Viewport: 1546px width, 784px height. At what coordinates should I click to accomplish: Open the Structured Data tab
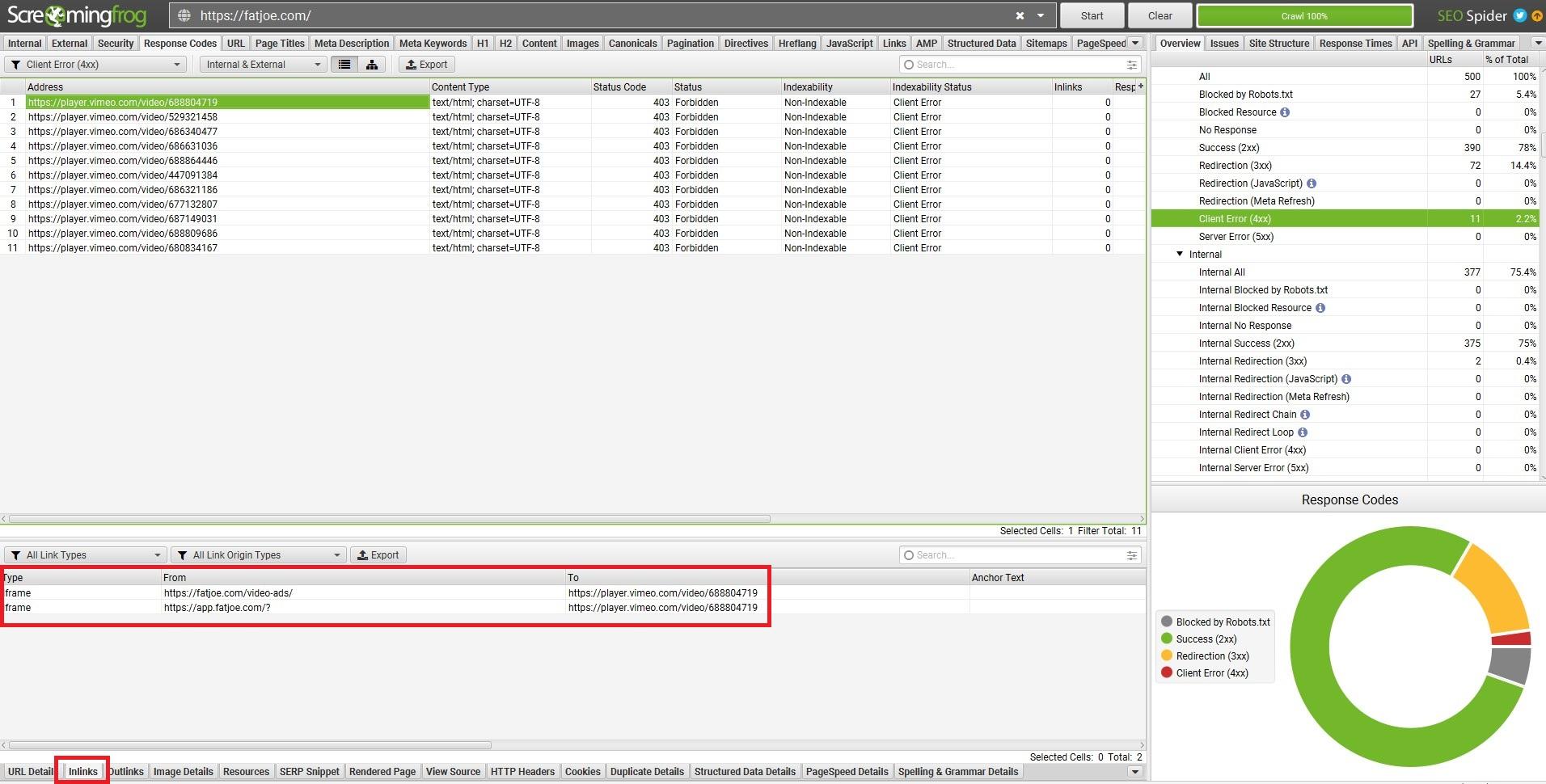coord(982,43)
